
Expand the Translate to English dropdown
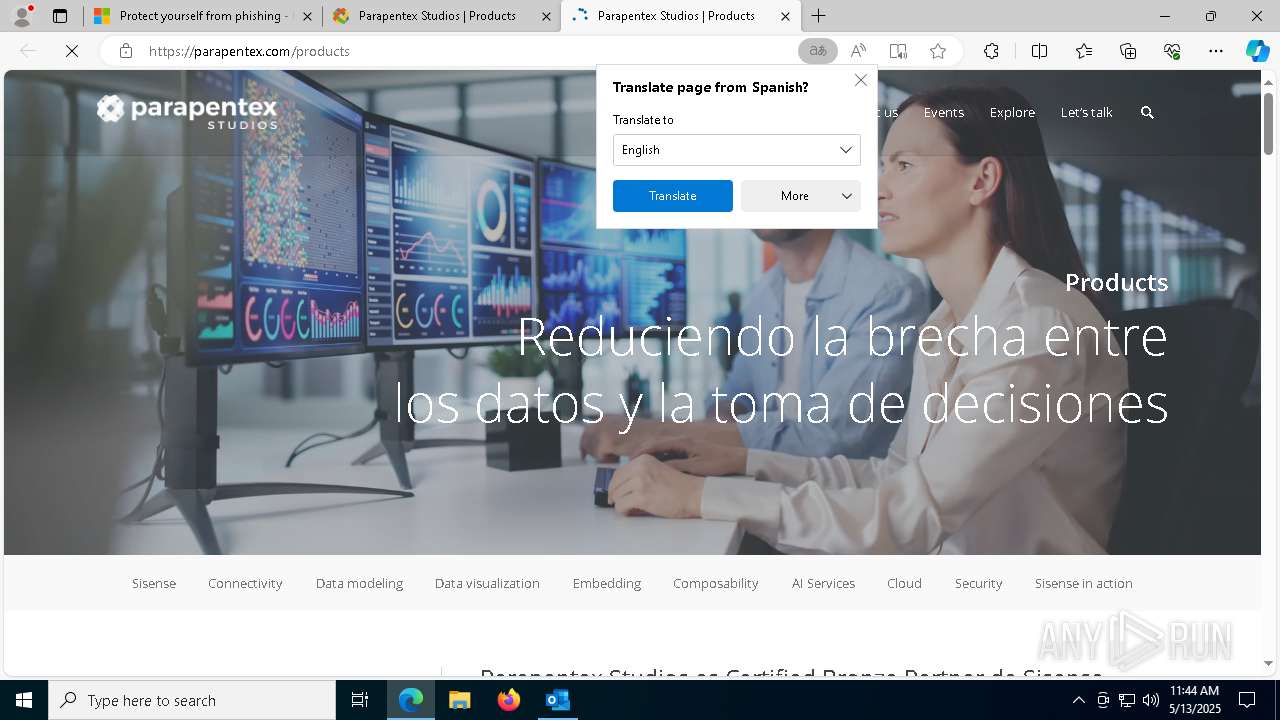point(737,150)
